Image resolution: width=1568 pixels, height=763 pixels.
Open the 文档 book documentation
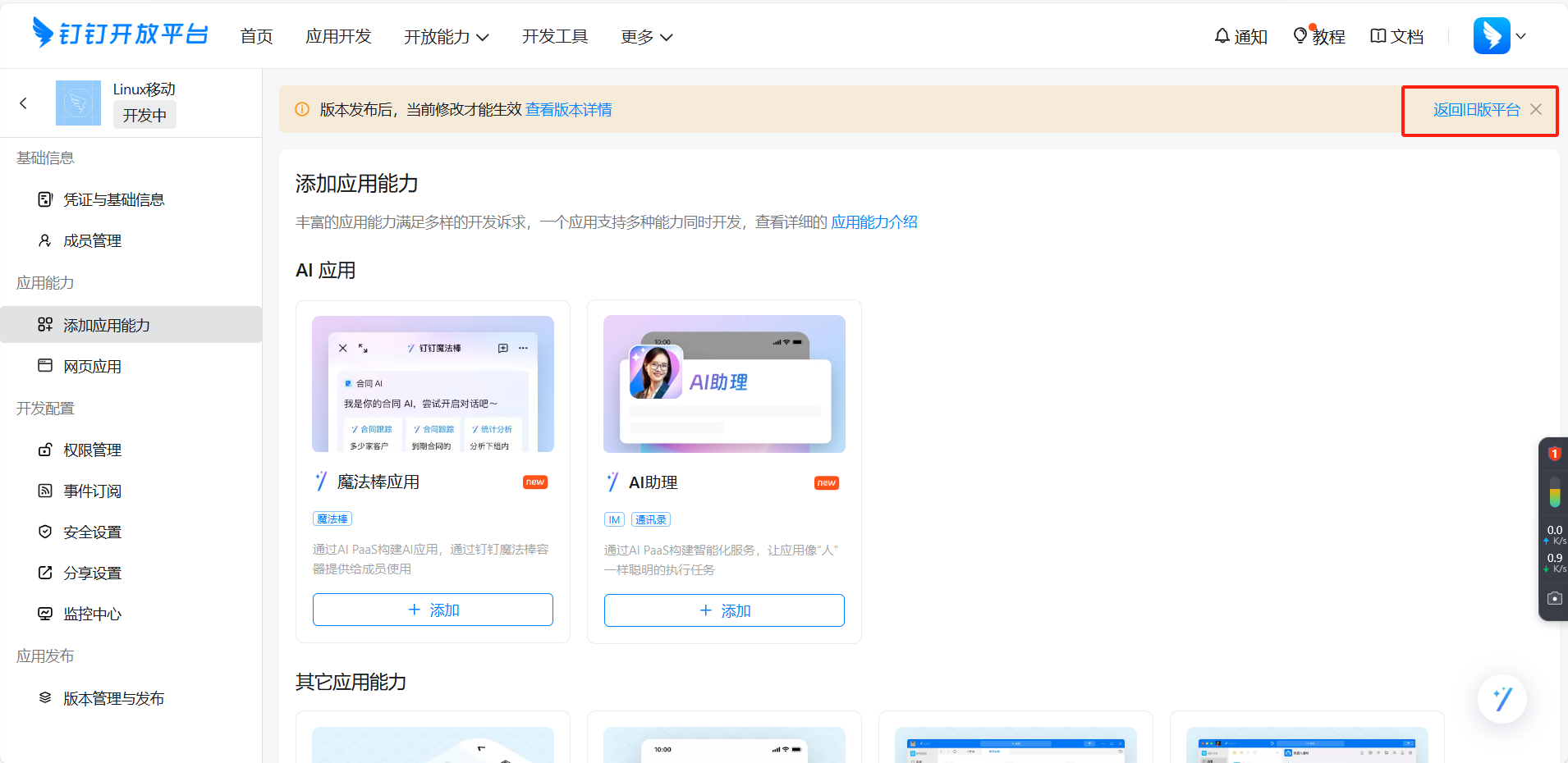click(1397, 37)
